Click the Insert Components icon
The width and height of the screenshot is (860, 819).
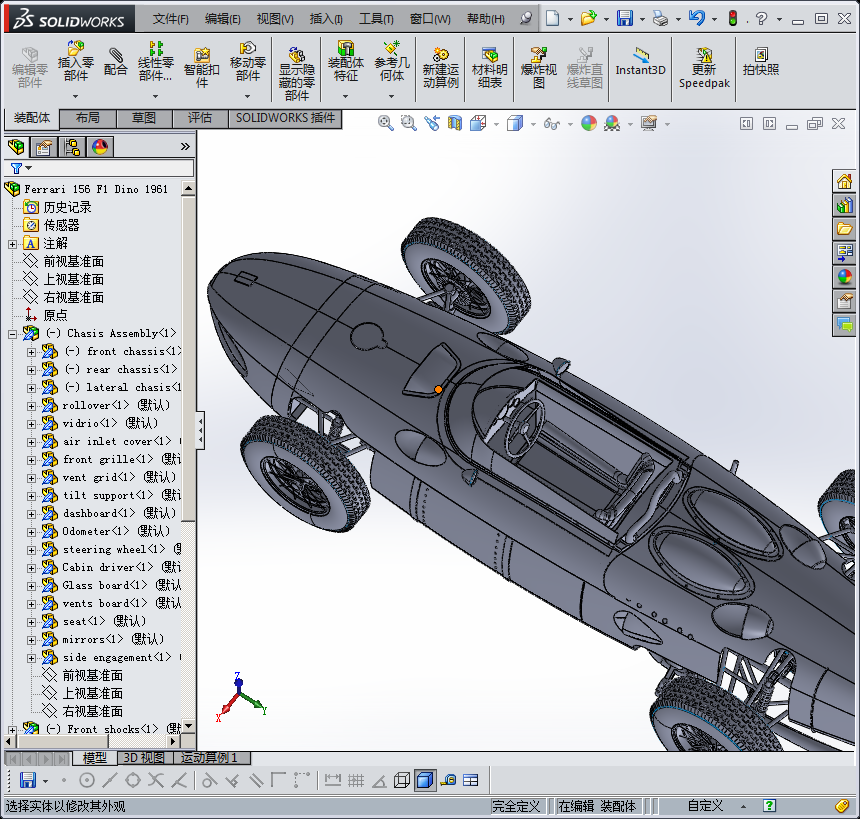click(x=76, y=60)
